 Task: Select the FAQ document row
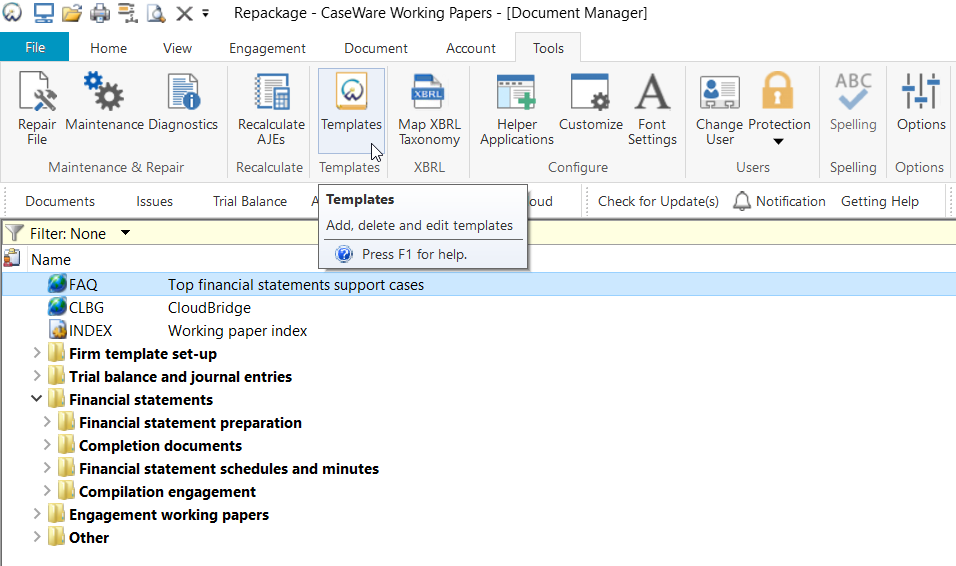tap(479, 284)
